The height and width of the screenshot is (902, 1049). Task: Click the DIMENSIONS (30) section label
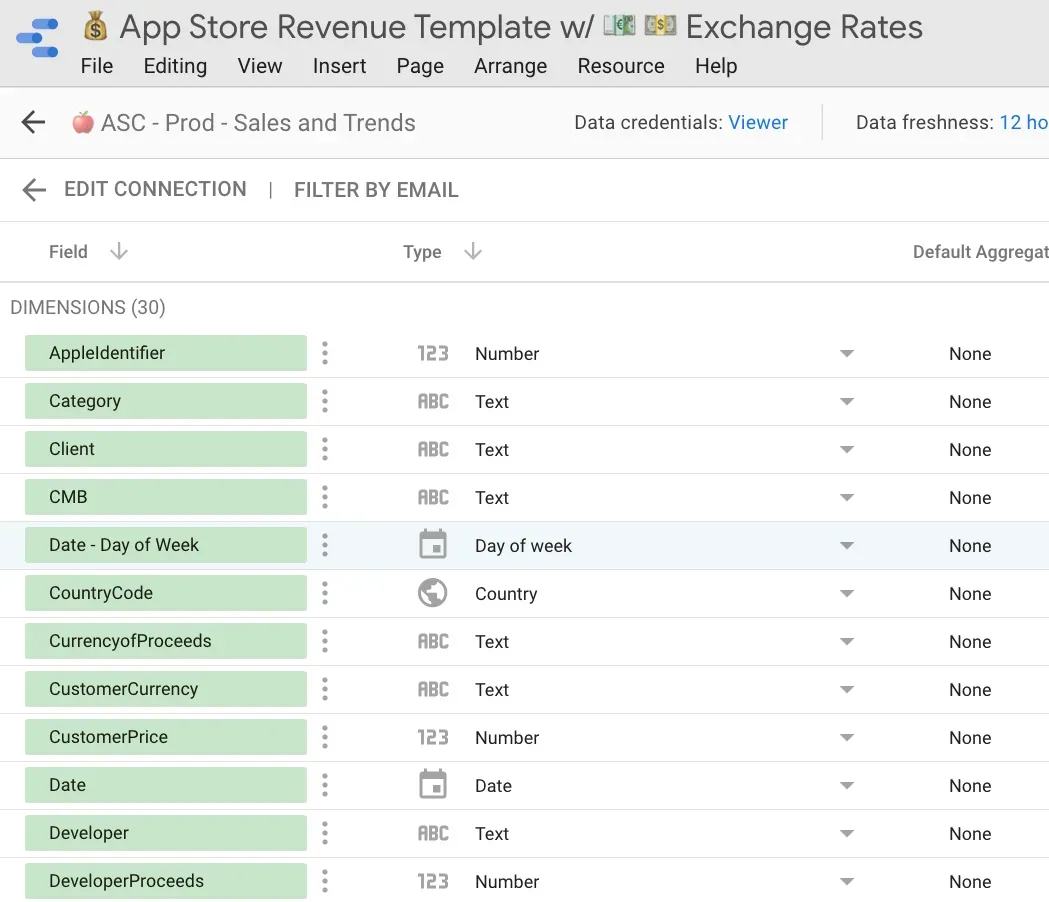(x=88, y=307)
